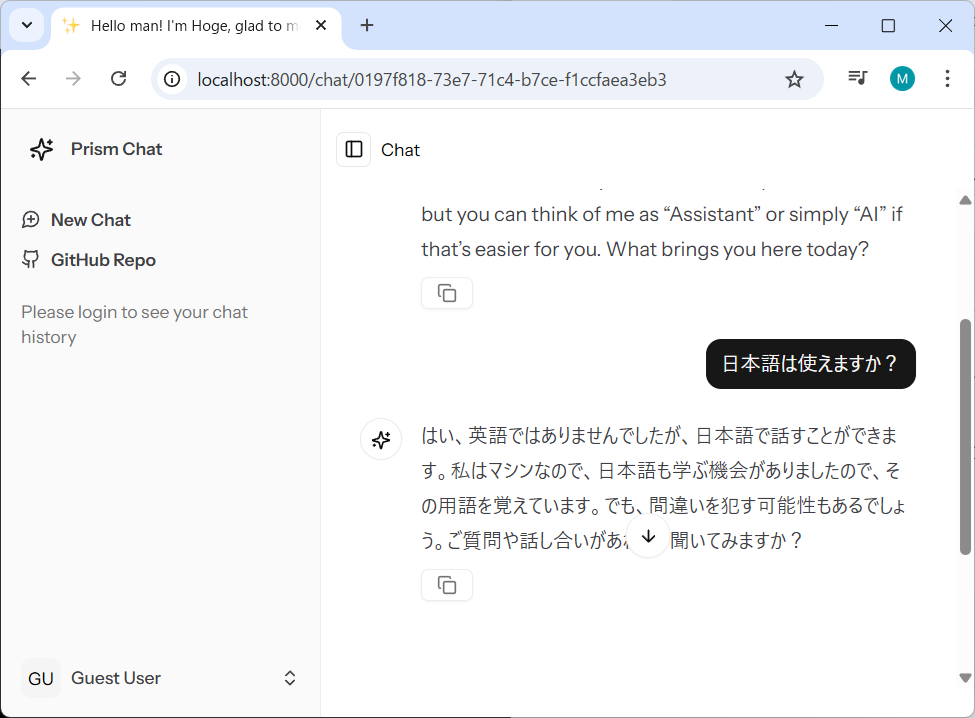This screenshot has width=975, height=718.
Task: Click the scroll-to-bottom arrow button
Action: 648,537
